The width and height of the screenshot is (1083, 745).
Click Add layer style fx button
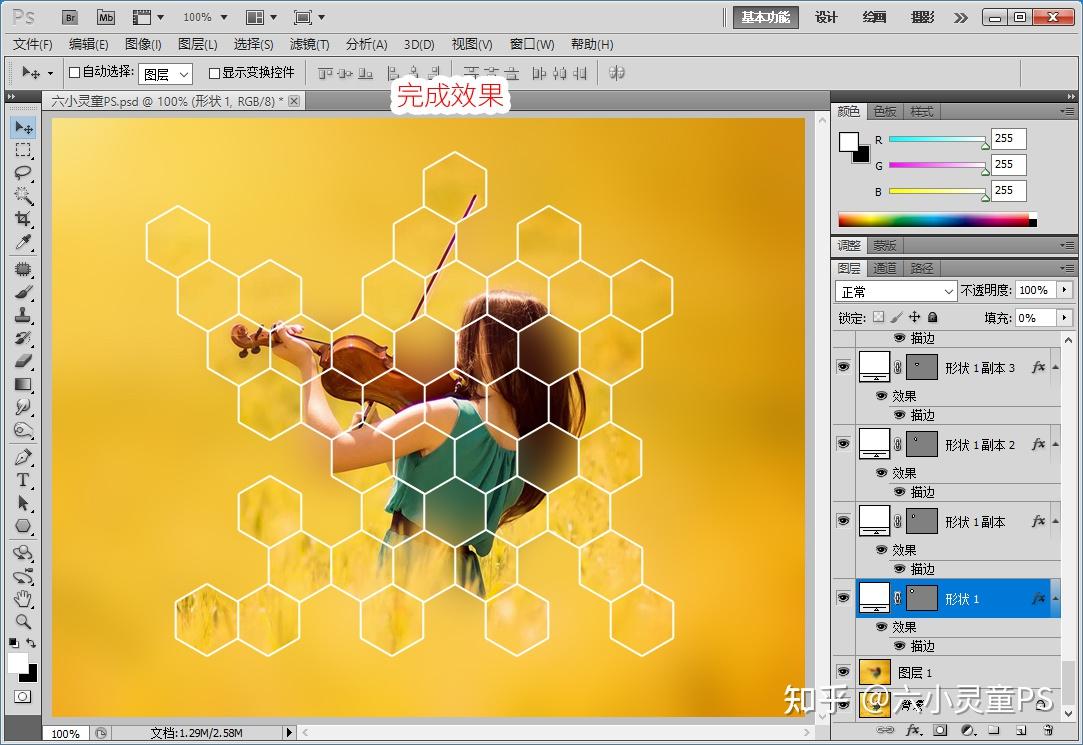coord(912,730)
